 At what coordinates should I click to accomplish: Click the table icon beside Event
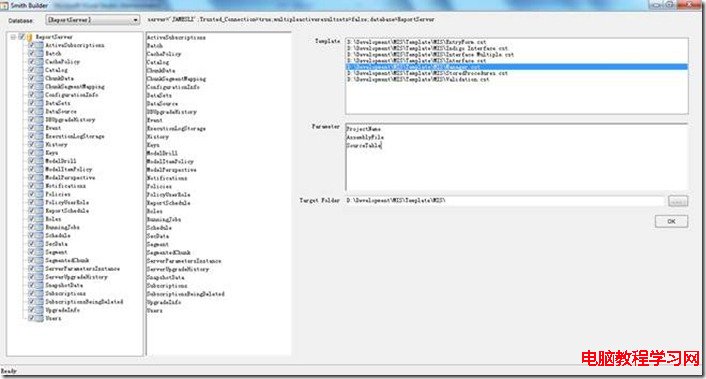[x=39, y=128]
